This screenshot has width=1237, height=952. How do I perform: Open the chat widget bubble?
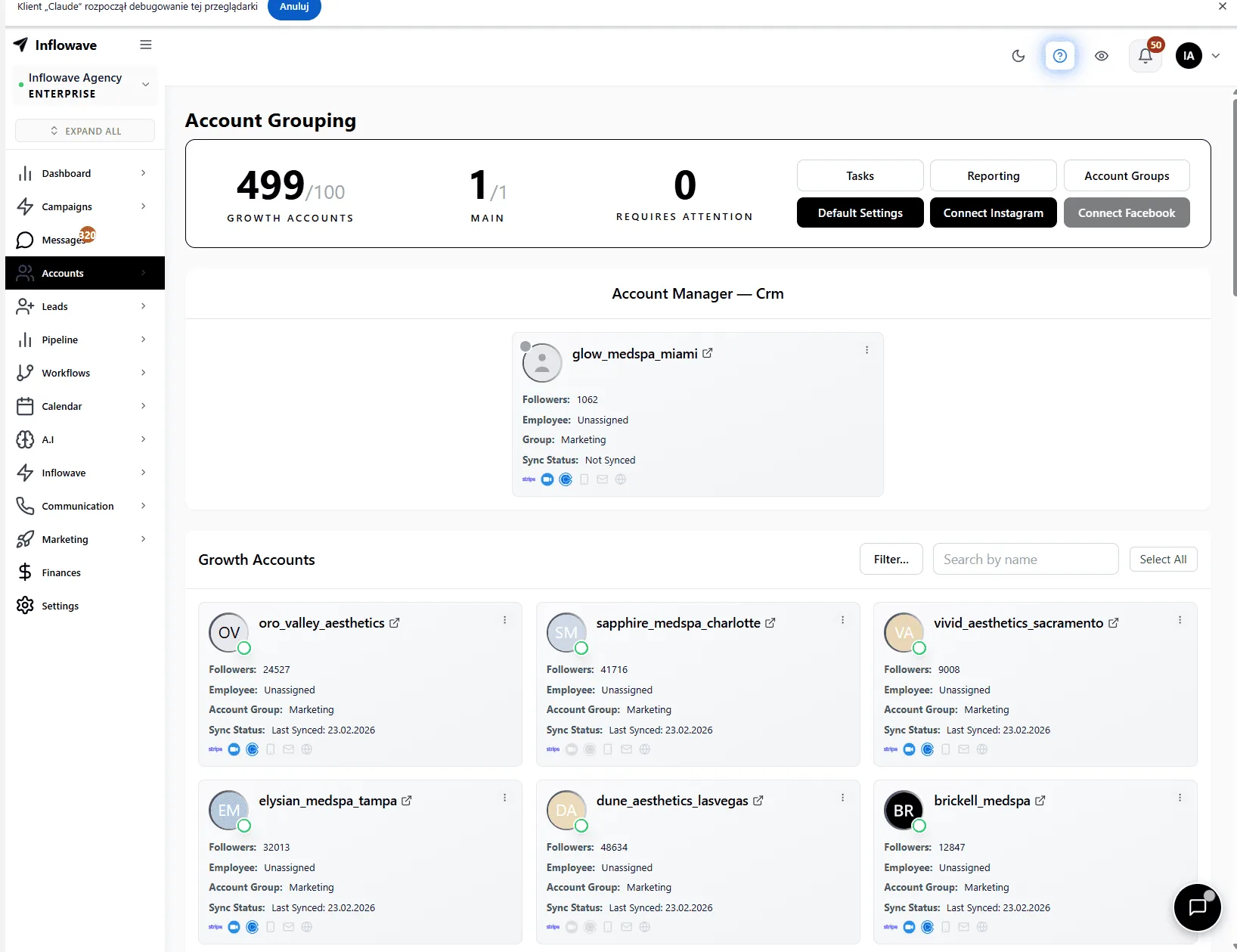pyautogui.click(x=1198, y=907)
